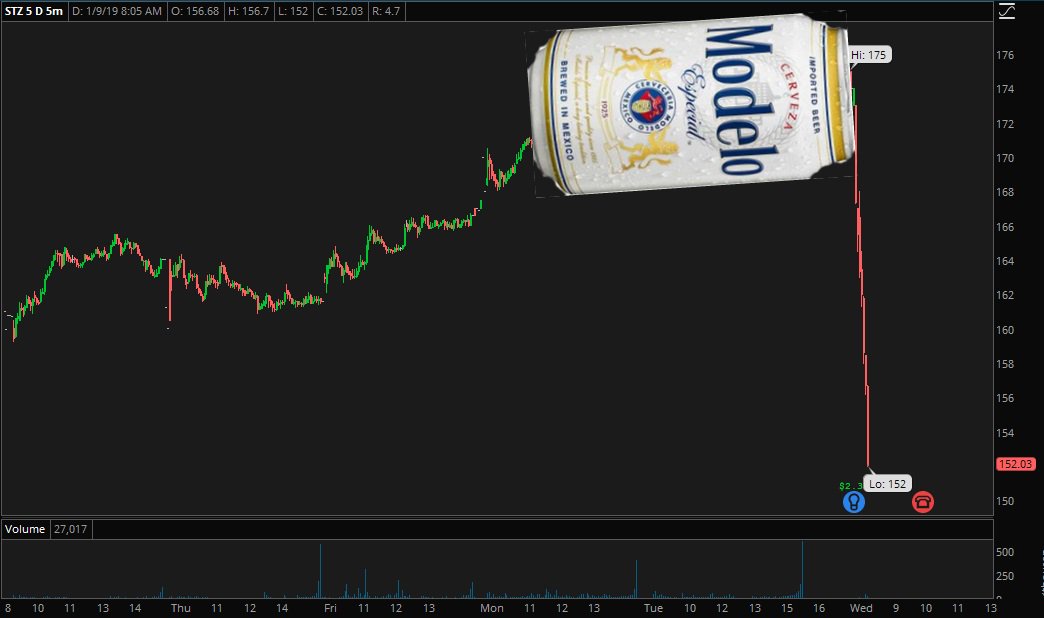Click the 16 hour label on time axis
The width and height of the screenshot is (1044, 618).
click(x=819, y=608)
